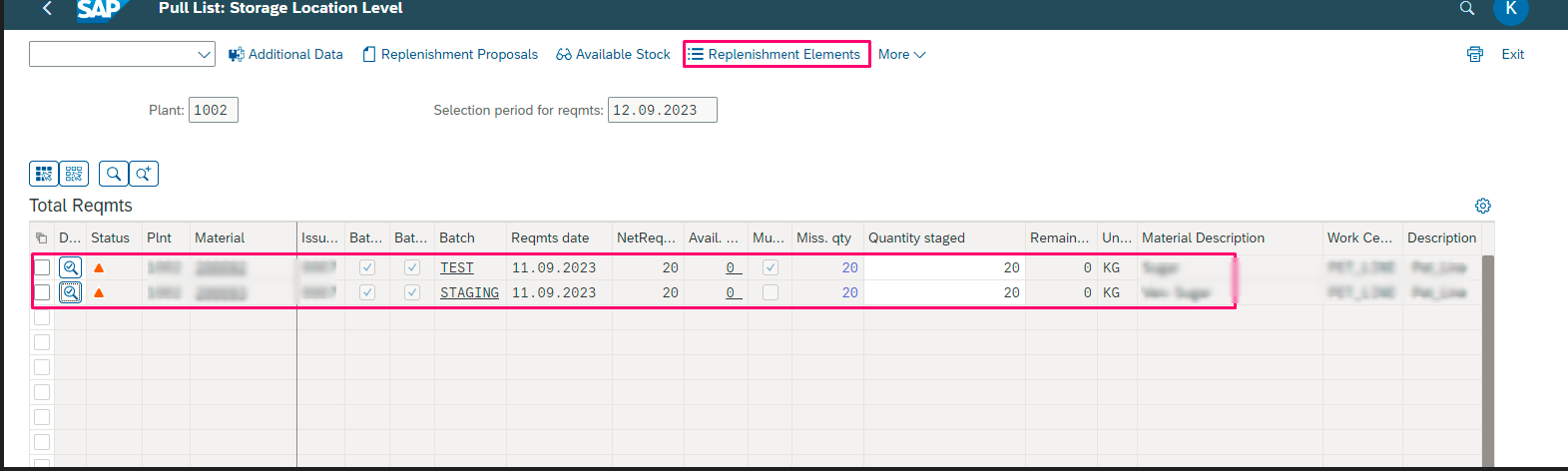The height and width of the screenshot is (471, 1568).
Task: Click the back arrow in header
Action: click(x=47, y=8)
